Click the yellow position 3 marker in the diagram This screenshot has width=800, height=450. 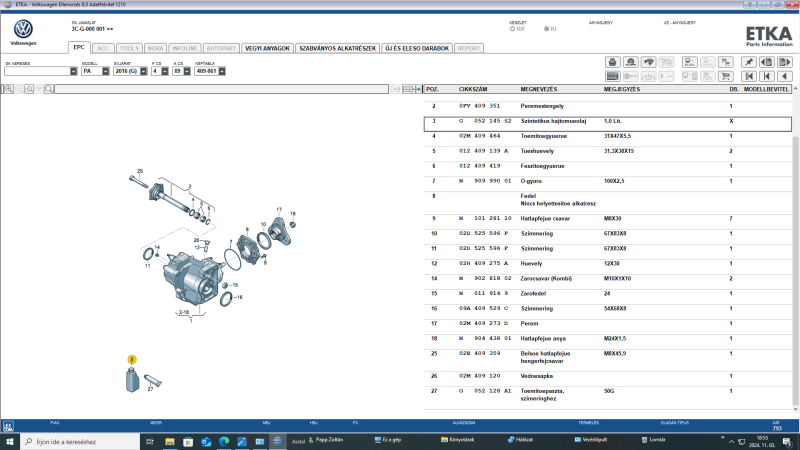click(x=132, y=360)
